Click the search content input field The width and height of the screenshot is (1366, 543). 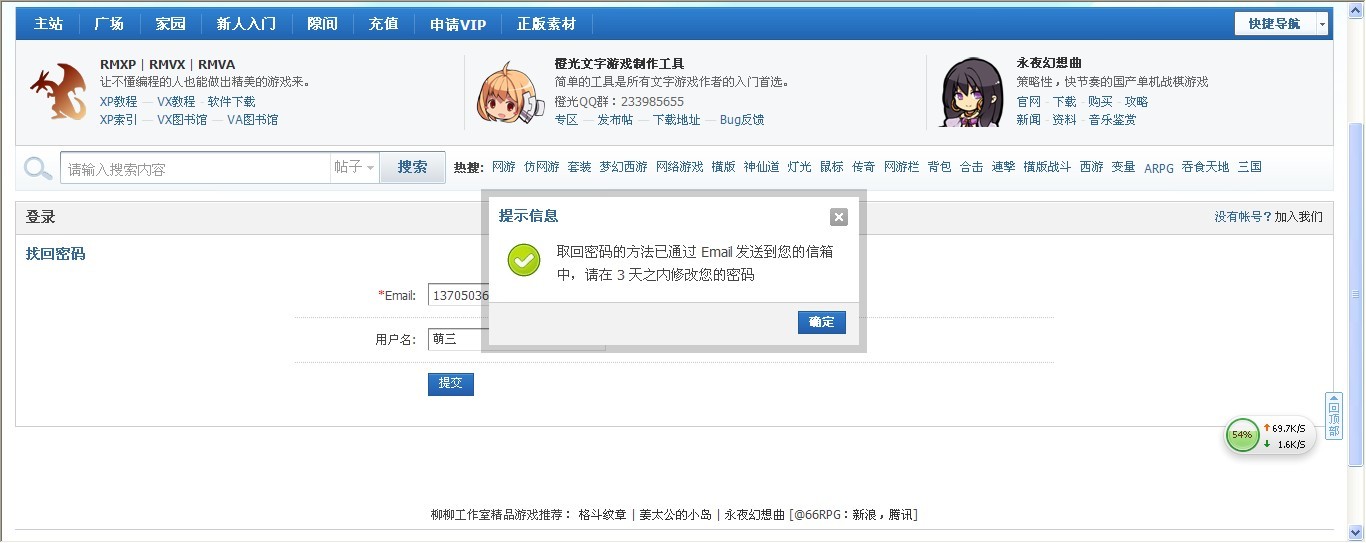click(x=195, y=168)
